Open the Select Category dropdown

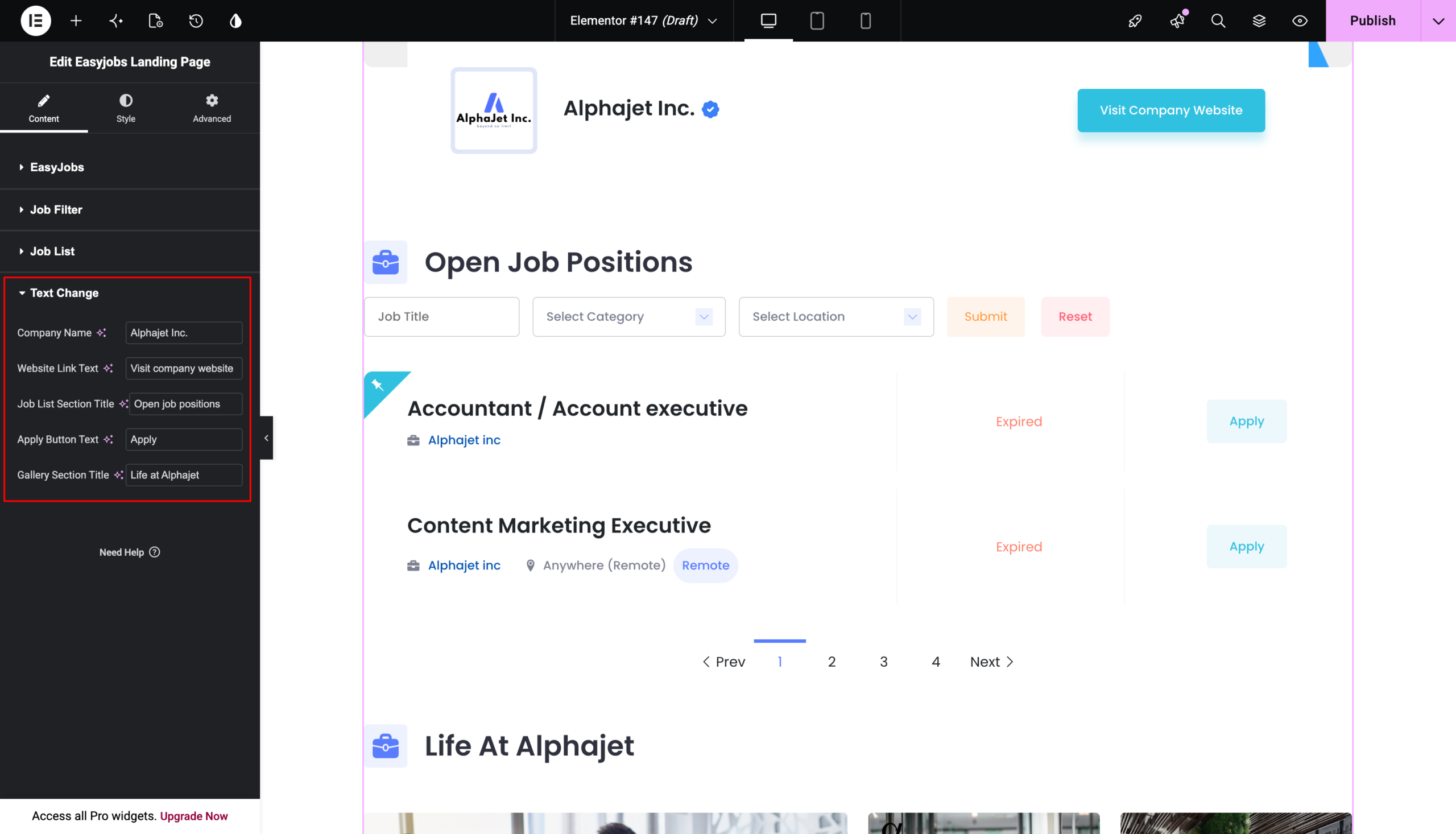[628, 317]
